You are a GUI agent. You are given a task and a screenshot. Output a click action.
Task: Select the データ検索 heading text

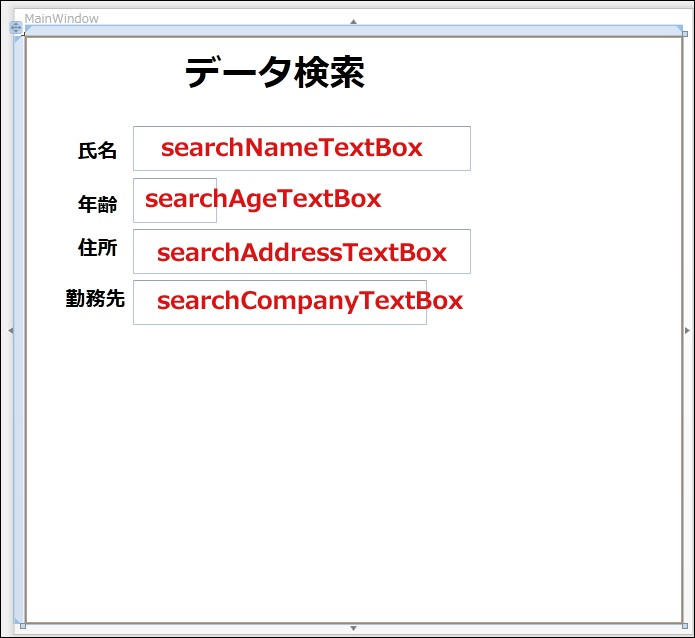pos(275,72)
